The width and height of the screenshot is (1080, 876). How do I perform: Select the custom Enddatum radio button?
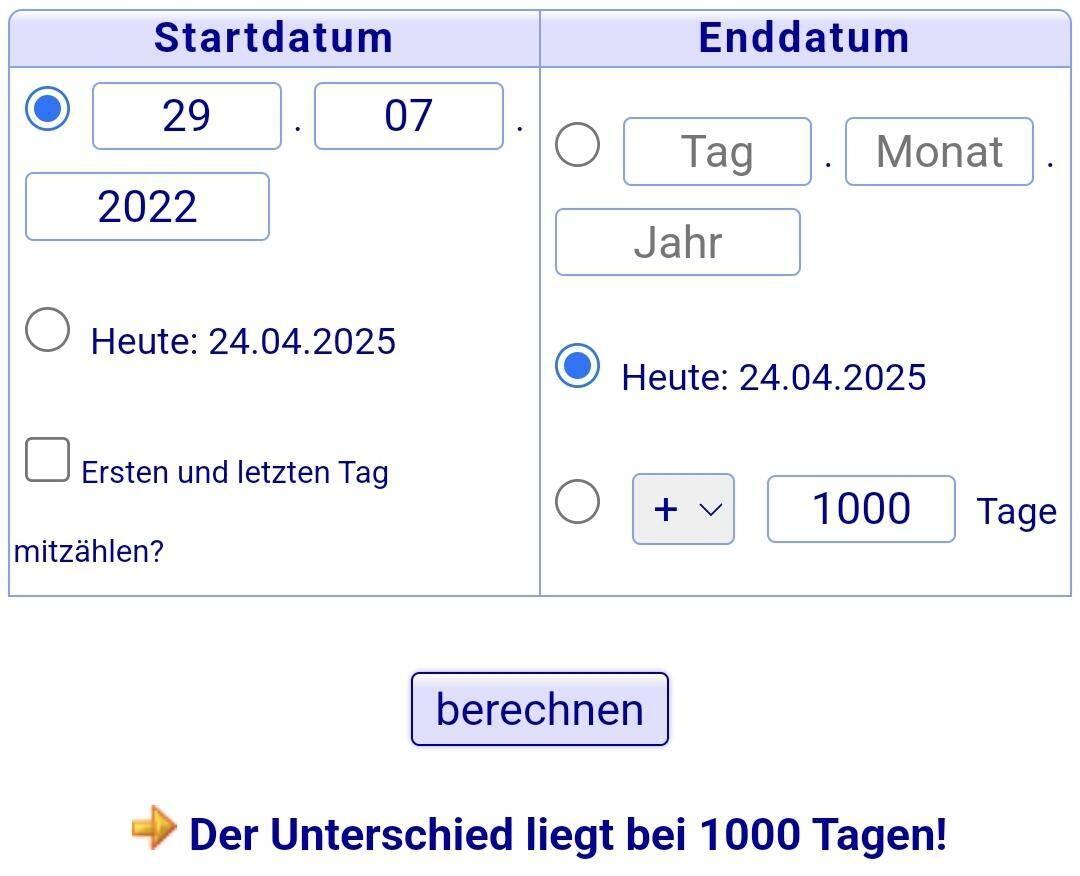click(x=577, y=145)
